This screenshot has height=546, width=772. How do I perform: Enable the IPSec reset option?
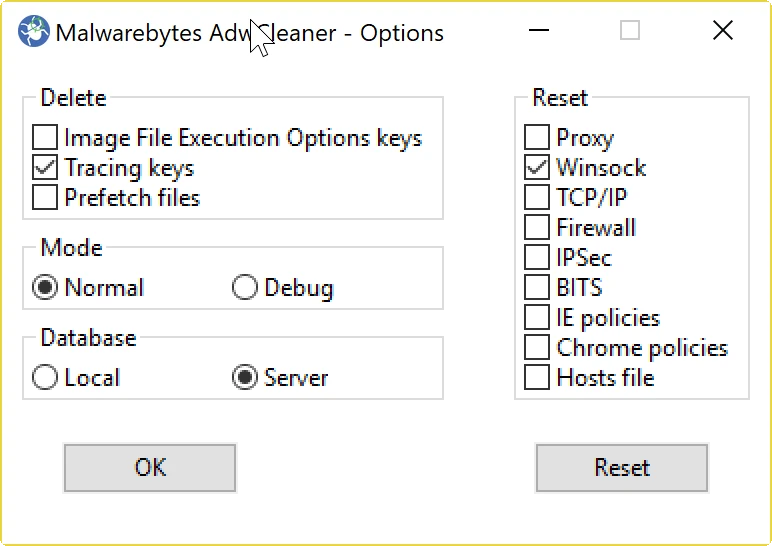coord(537,258)
